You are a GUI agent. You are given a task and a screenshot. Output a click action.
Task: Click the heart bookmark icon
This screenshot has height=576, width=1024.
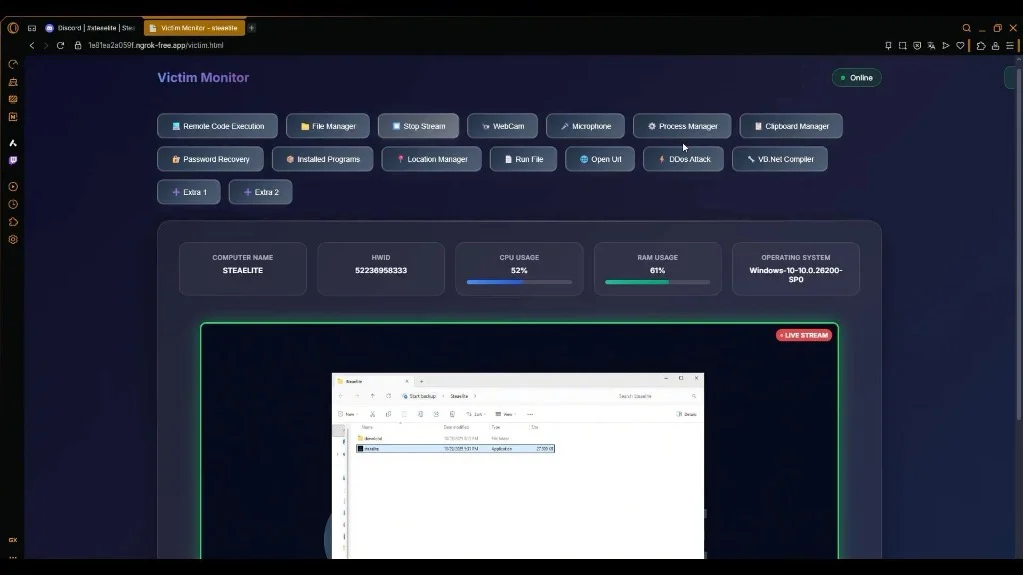pos(960,46)
